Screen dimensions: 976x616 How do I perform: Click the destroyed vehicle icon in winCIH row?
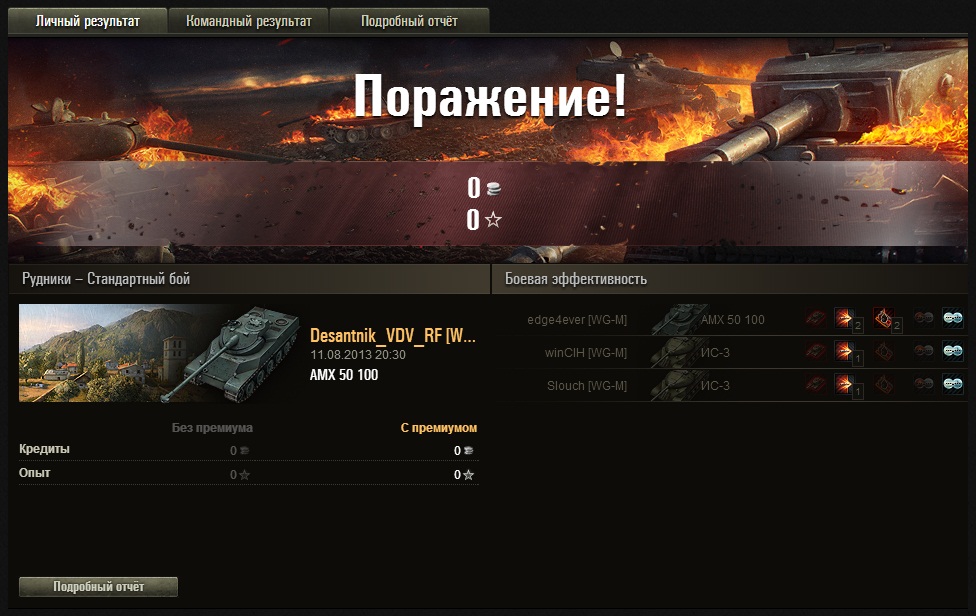[815, 352]
